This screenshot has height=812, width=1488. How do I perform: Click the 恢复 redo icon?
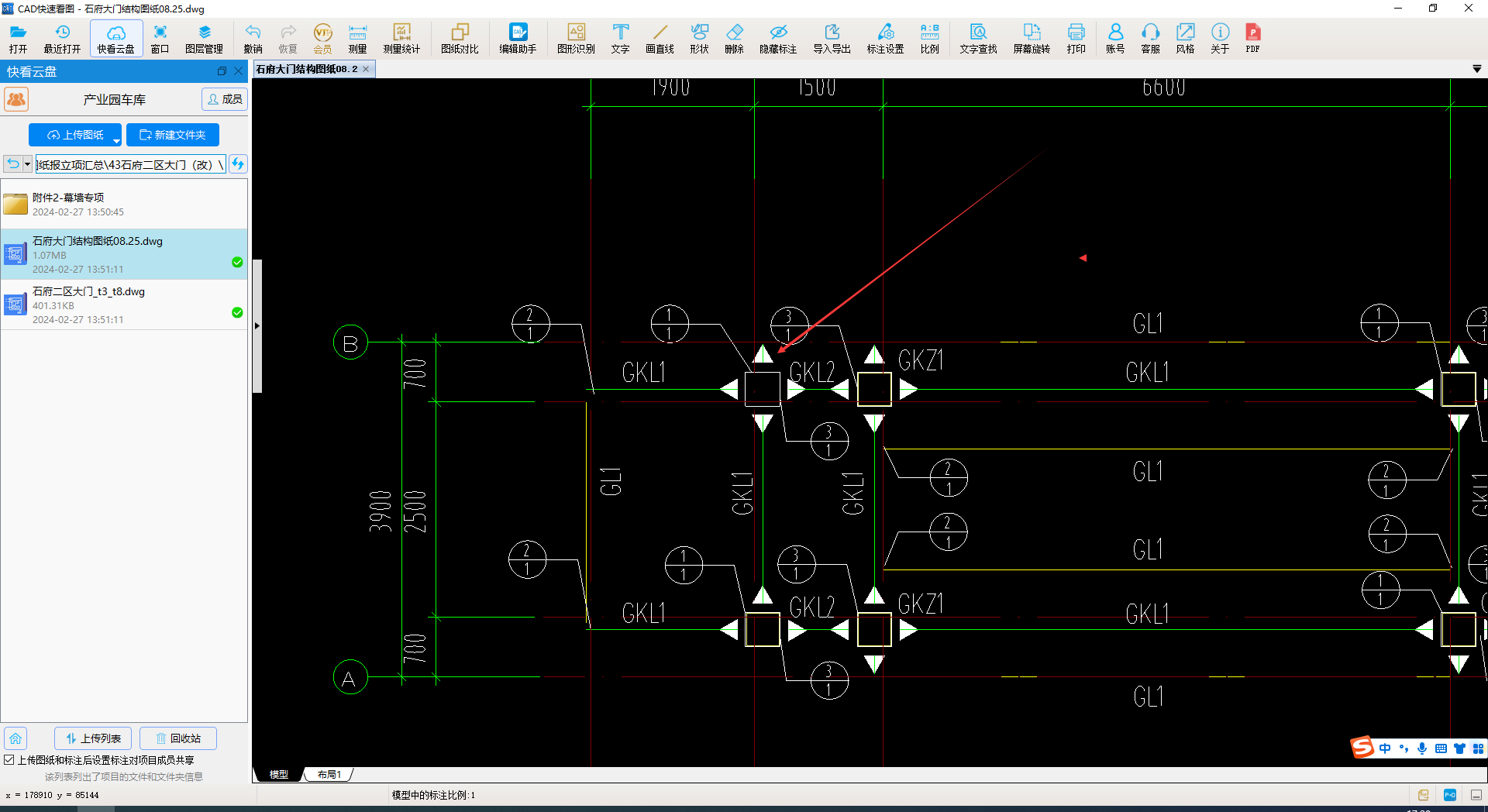coord(288,38)
